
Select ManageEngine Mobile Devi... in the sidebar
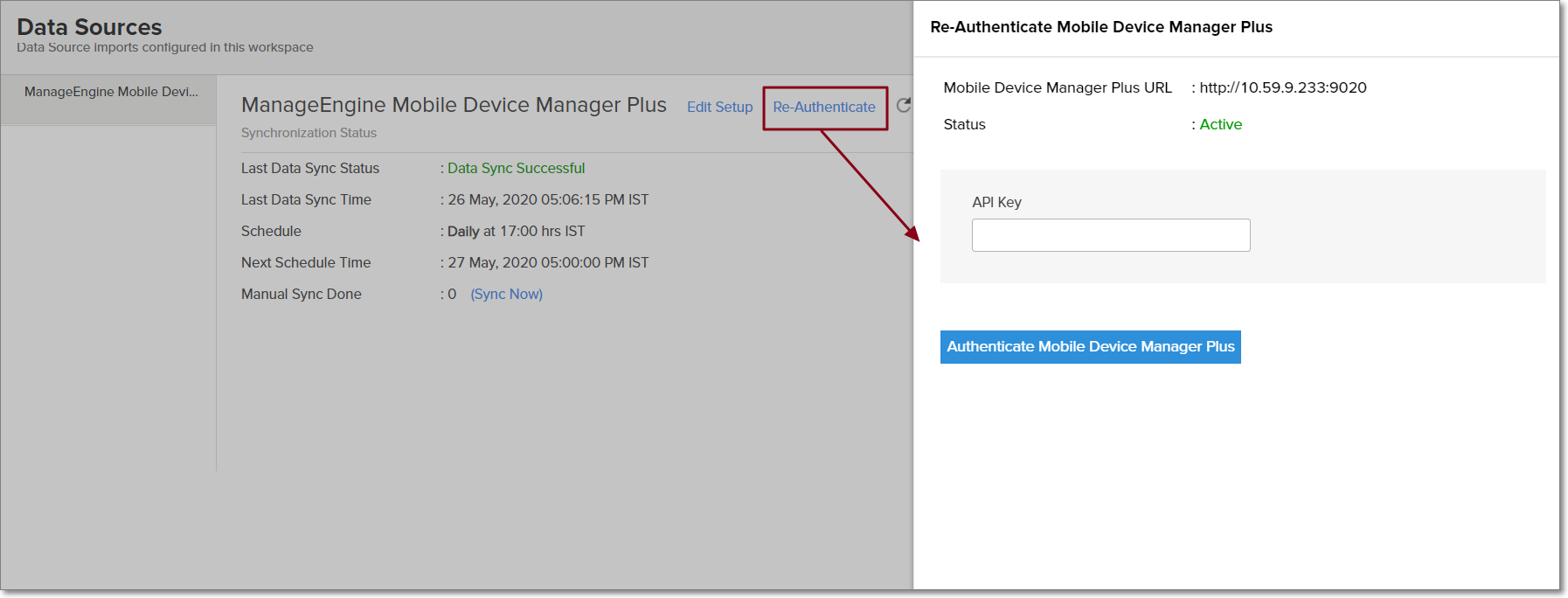coord(110,92)
